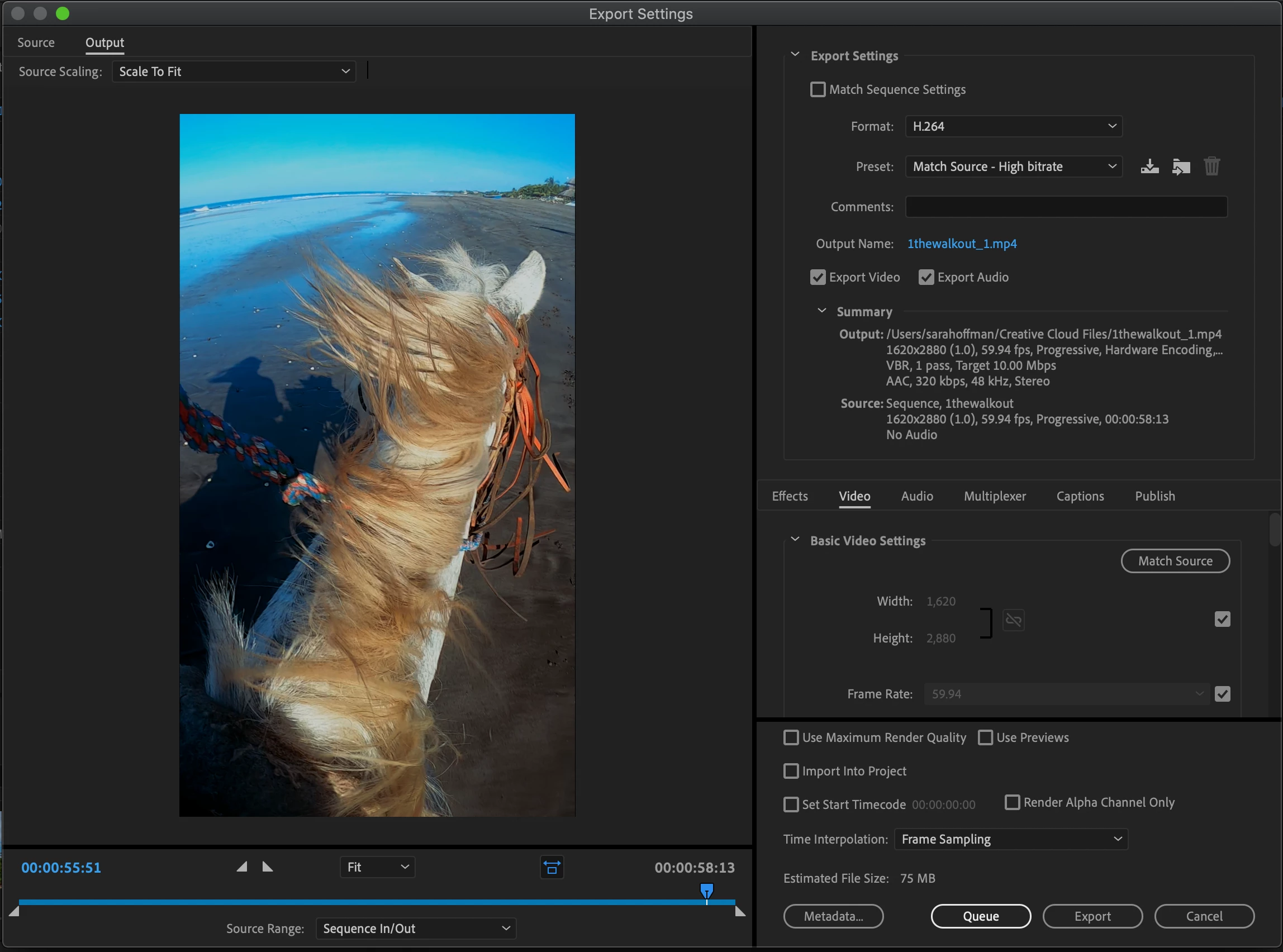The image size is (1283, 952).
Task: Toggle the aspect ratio link icon
Action: tap(1013, 620)
